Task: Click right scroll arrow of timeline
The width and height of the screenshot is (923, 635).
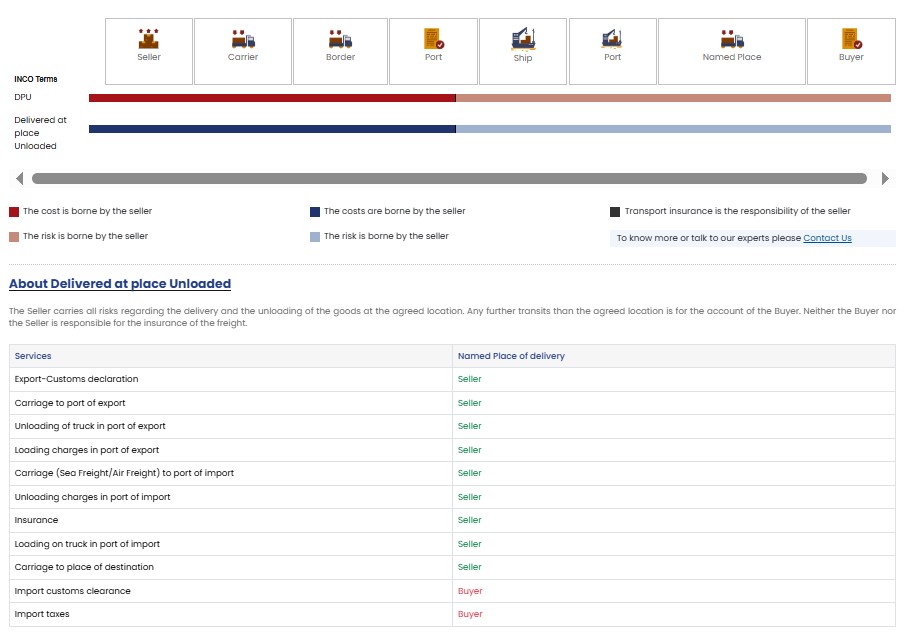Action: [x=884, y=179]
